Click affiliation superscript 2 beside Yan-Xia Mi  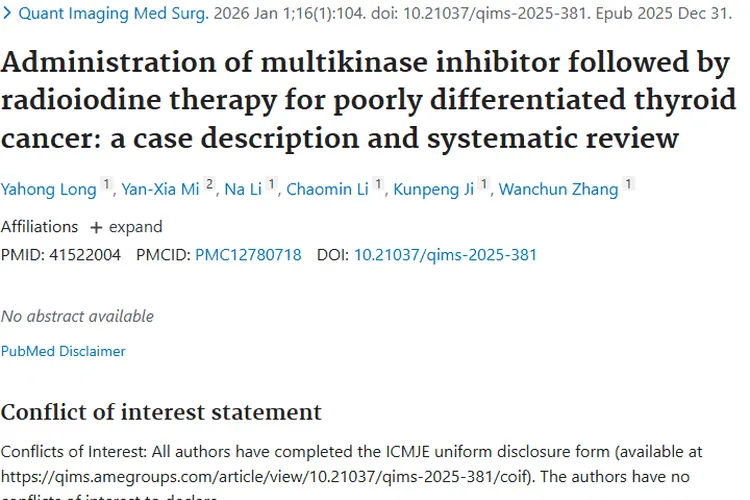coord(210,185)
